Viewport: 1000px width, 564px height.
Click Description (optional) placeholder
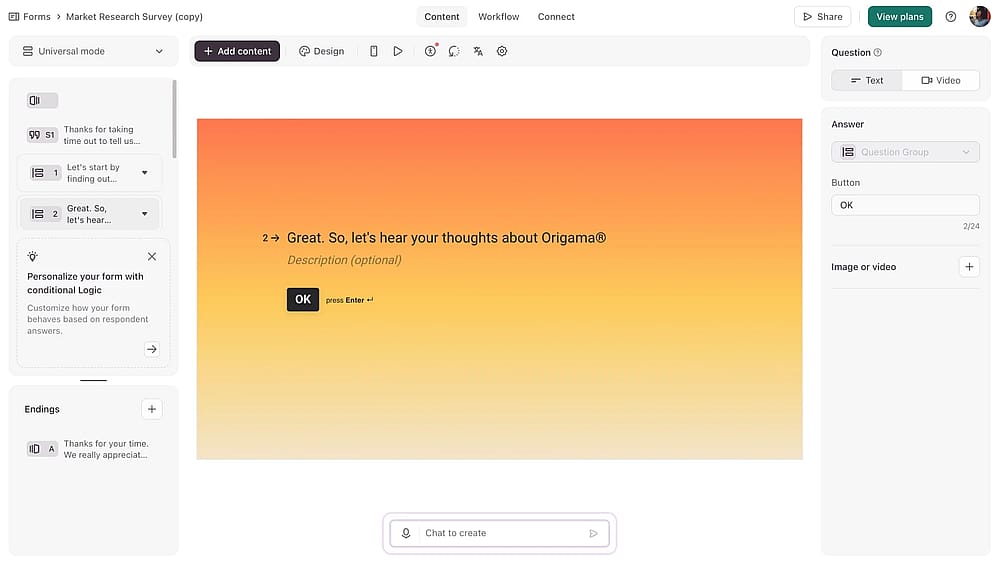click(344, 260)
